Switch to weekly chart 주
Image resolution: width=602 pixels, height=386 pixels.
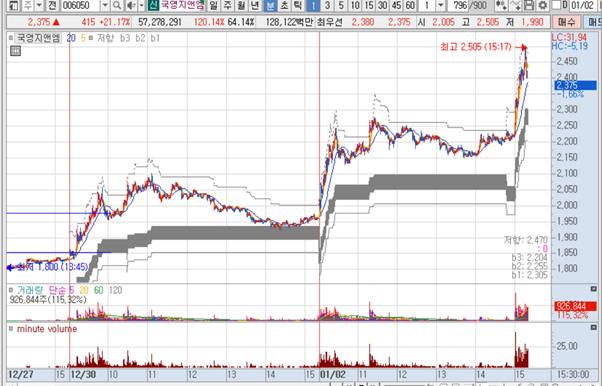click(x=228, y=5)
